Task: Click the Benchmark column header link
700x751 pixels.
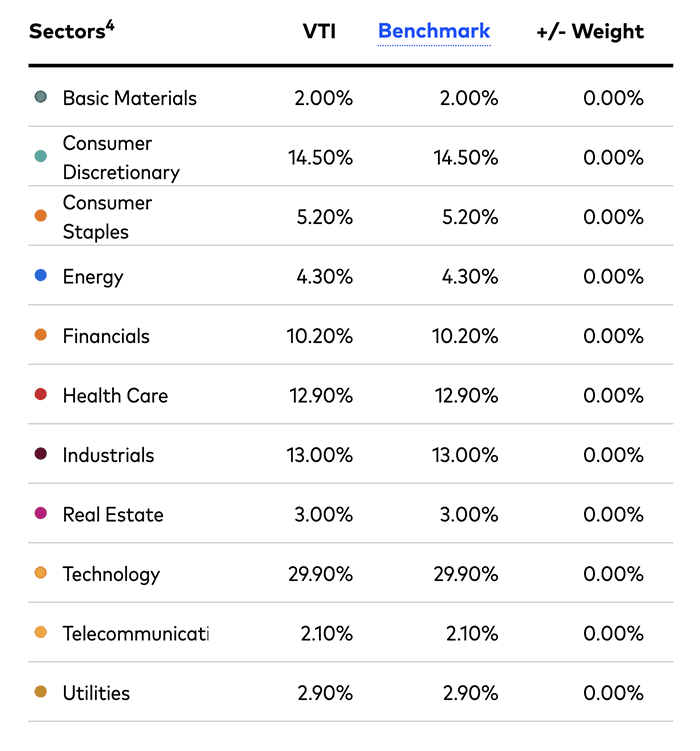Action: pyautogui.click(x=434, y=31)
